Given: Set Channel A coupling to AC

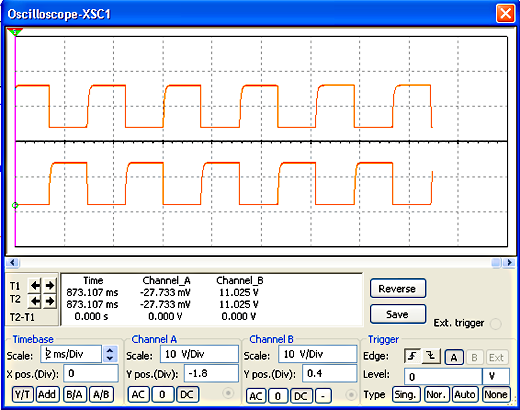Looking at the screenshot, I should coord(138,395).
